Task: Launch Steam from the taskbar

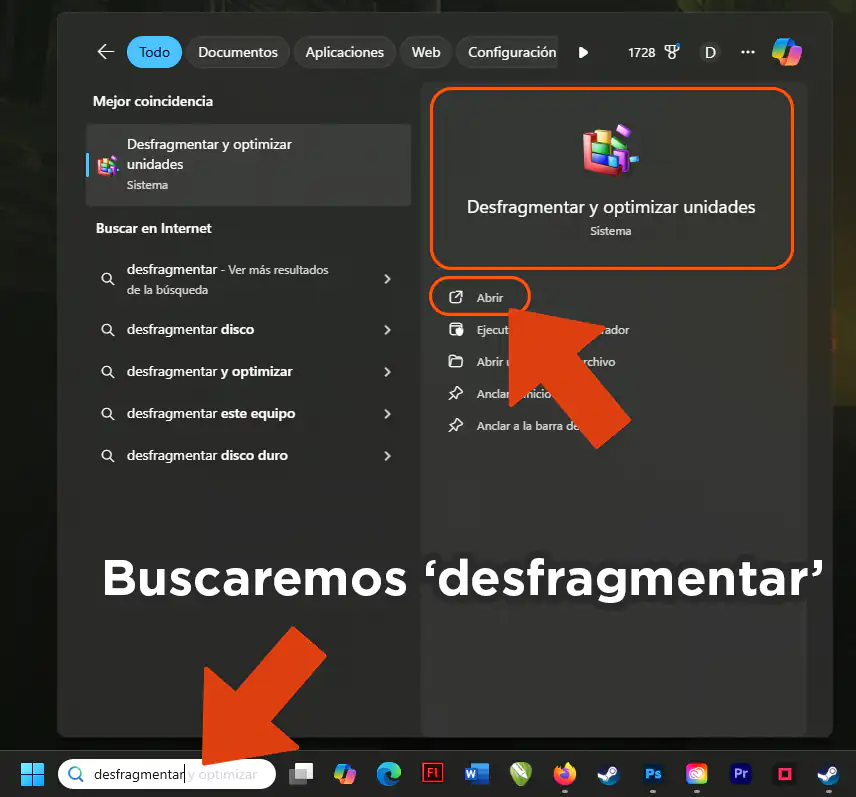Action: (608, 774)
